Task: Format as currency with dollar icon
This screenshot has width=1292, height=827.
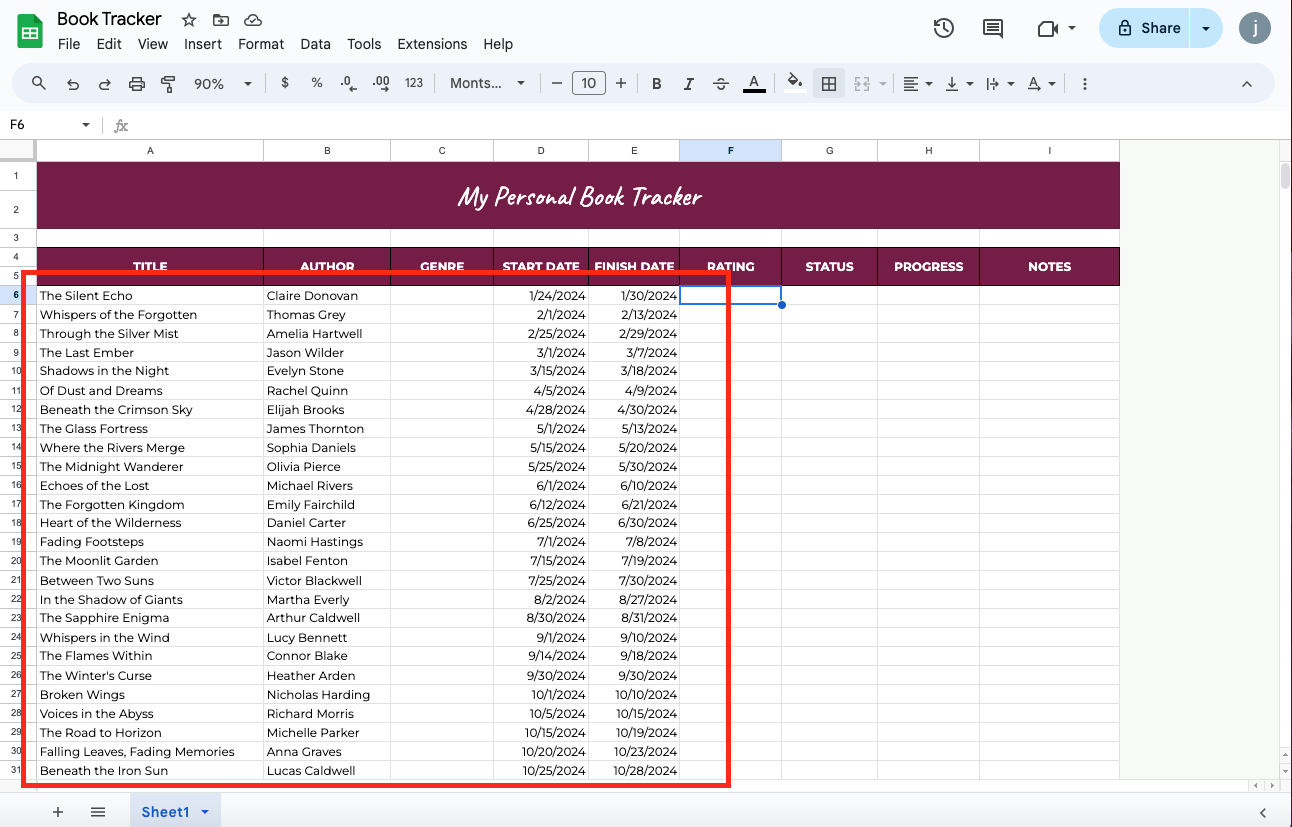Action: coord(285,83)
